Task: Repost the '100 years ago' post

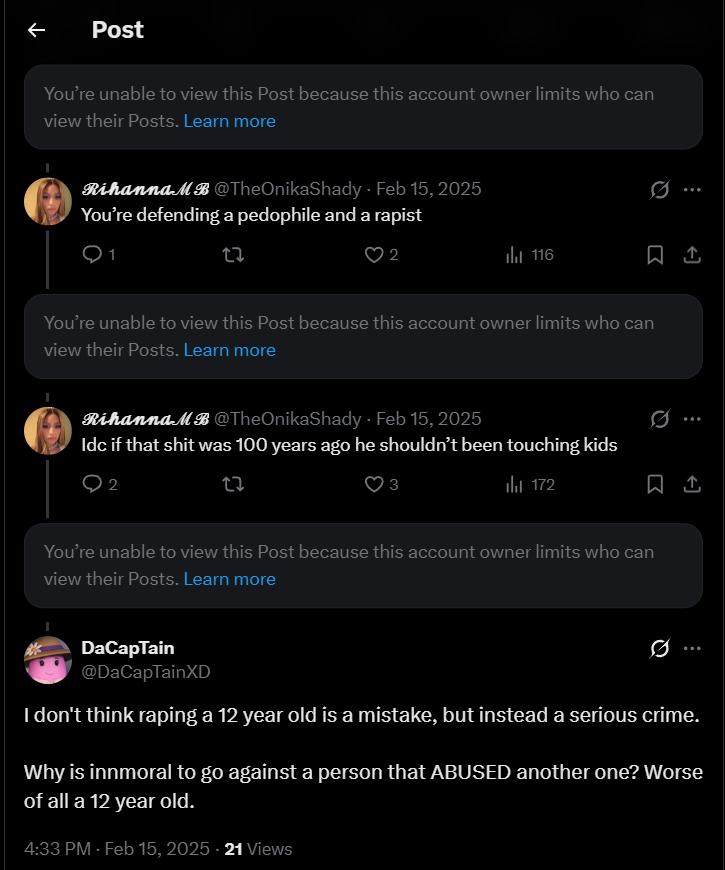Action: 233,484
